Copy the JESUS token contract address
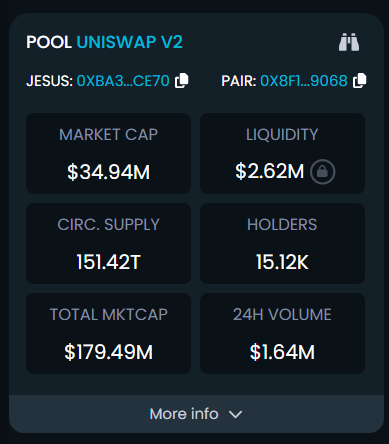Image resolution: width=389 pixels, height=444 pixels. 182,81
